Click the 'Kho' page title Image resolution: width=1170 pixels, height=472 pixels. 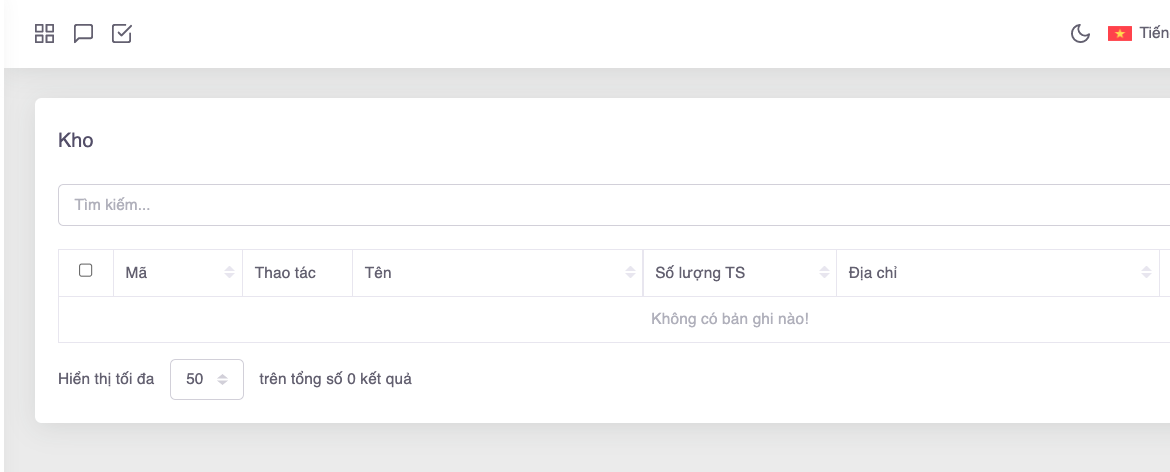point(76,141)
